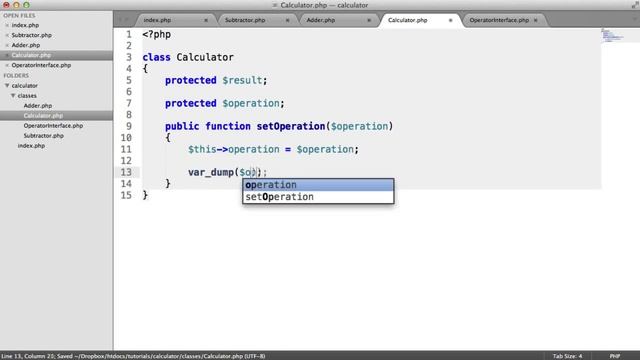Image resolution: width=640 pixels, height=360 pixels.
Task: Collapse the calculator folder
Action: pyautogui.click(x=7, y=86)
